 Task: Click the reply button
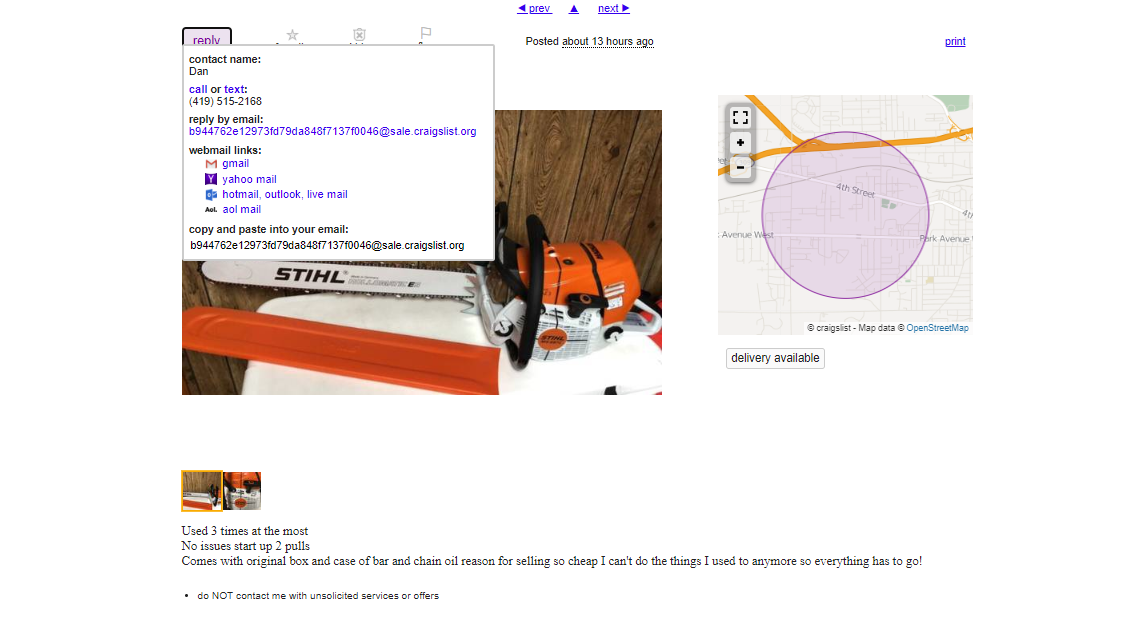(207, 38)
